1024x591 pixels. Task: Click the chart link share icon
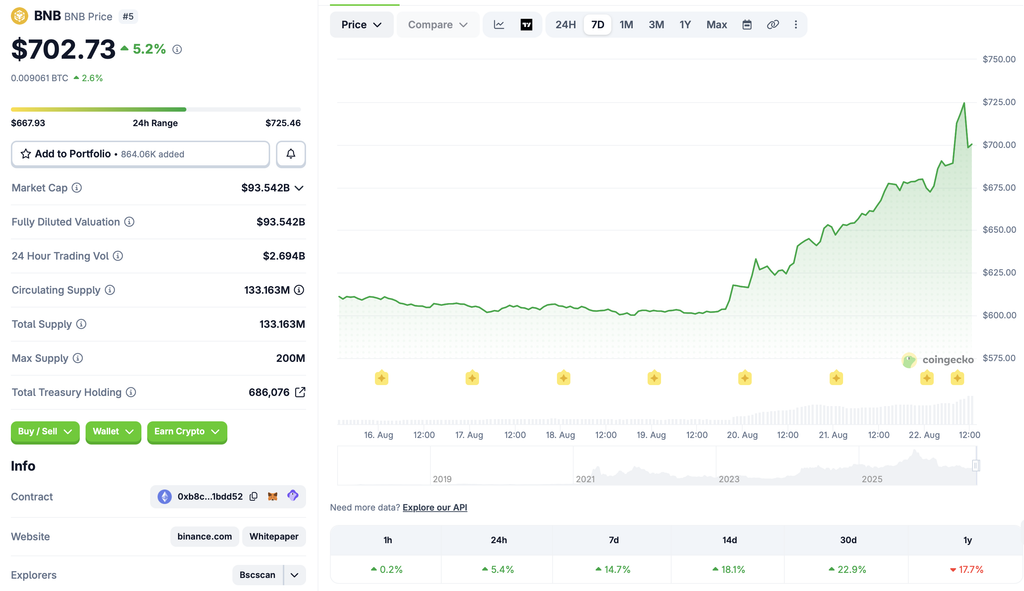773,25
